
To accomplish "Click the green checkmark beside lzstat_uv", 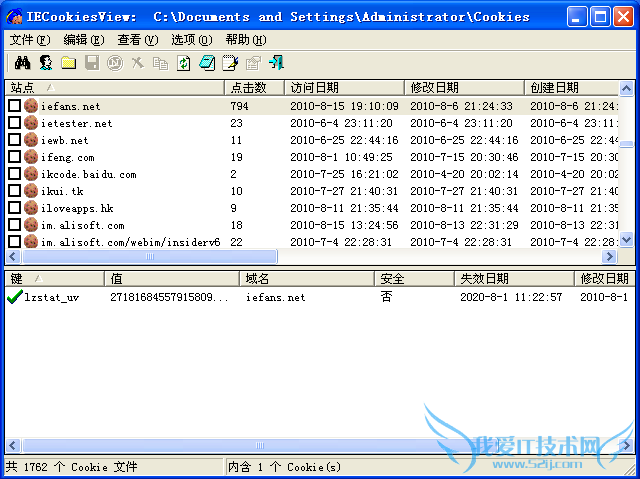I will [x=15, y=297].
